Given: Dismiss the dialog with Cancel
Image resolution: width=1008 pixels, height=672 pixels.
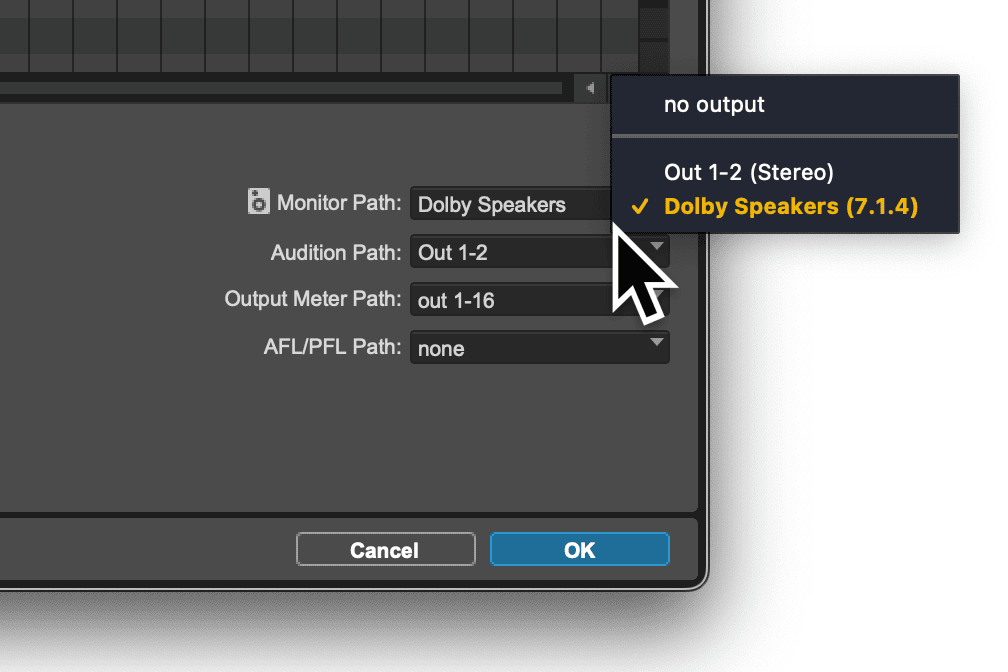Looking at the screenshot, I should point(385,549).
